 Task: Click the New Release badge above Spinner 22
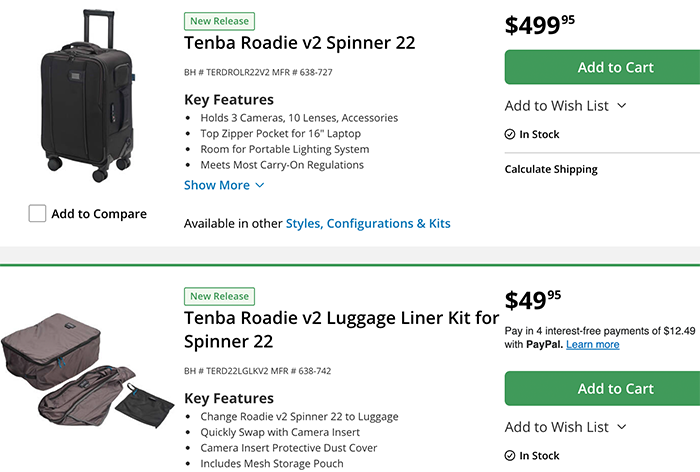[x=221, y=20]
